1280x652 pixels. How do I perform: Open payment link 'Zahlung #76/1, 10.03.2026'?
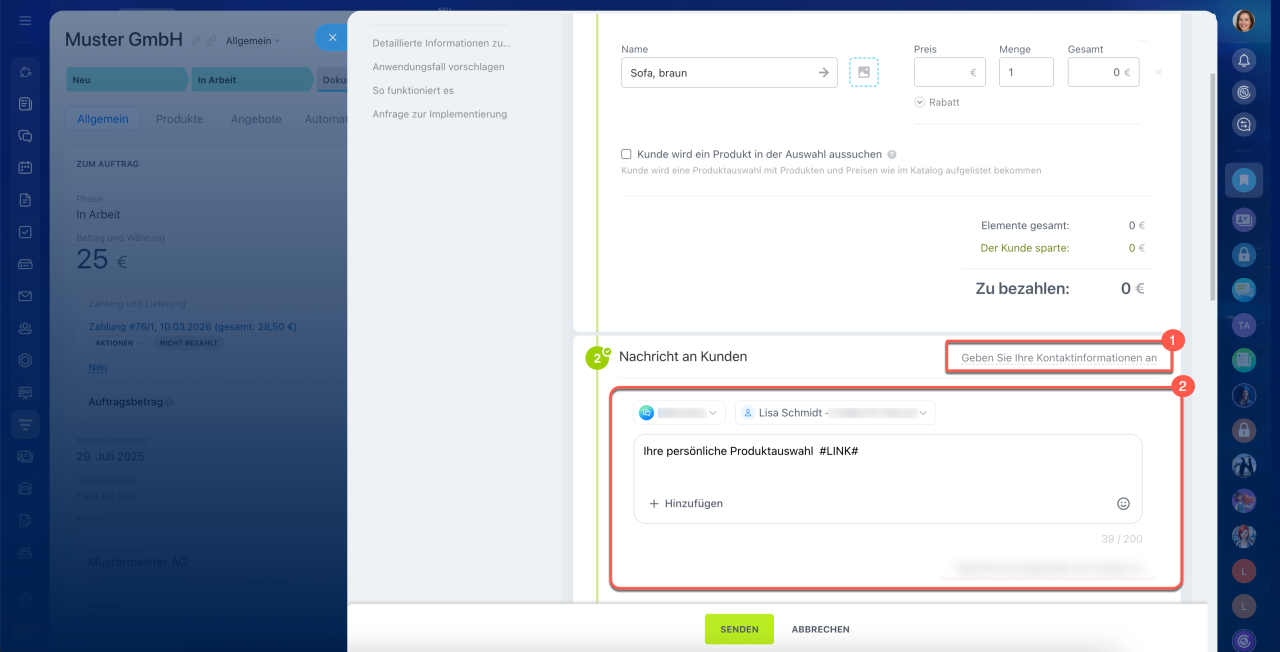click(x=193, y=327)
